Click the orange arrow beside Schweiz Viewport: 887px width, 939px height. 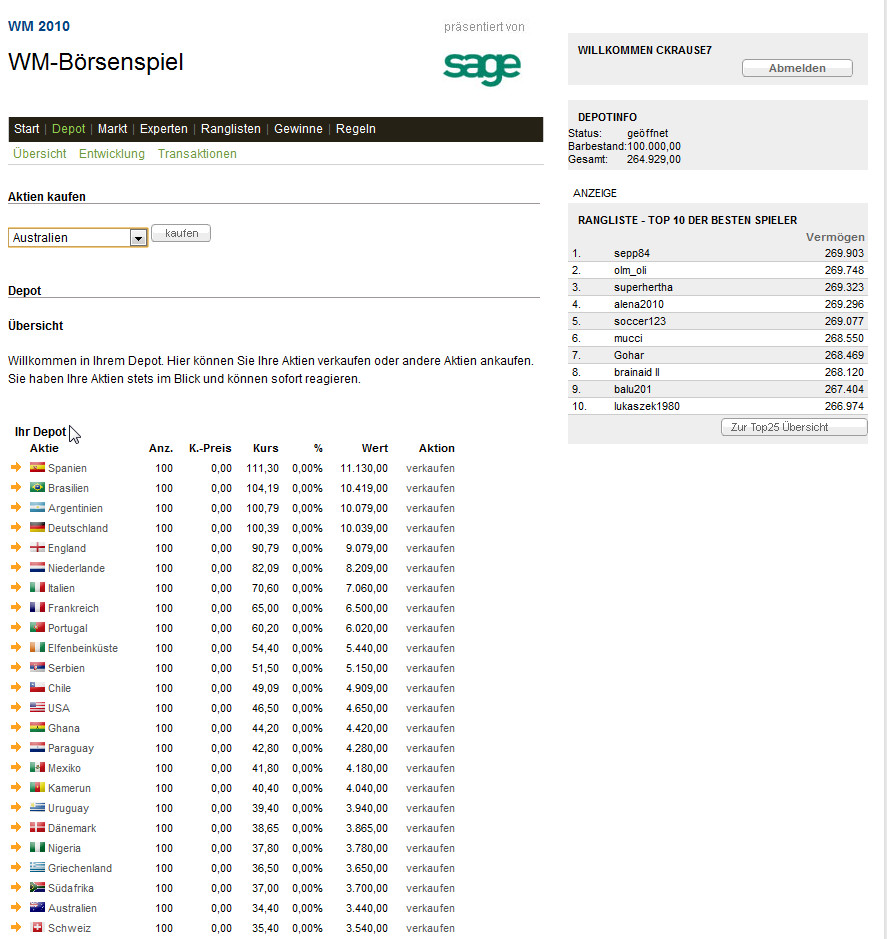(16, 927)
